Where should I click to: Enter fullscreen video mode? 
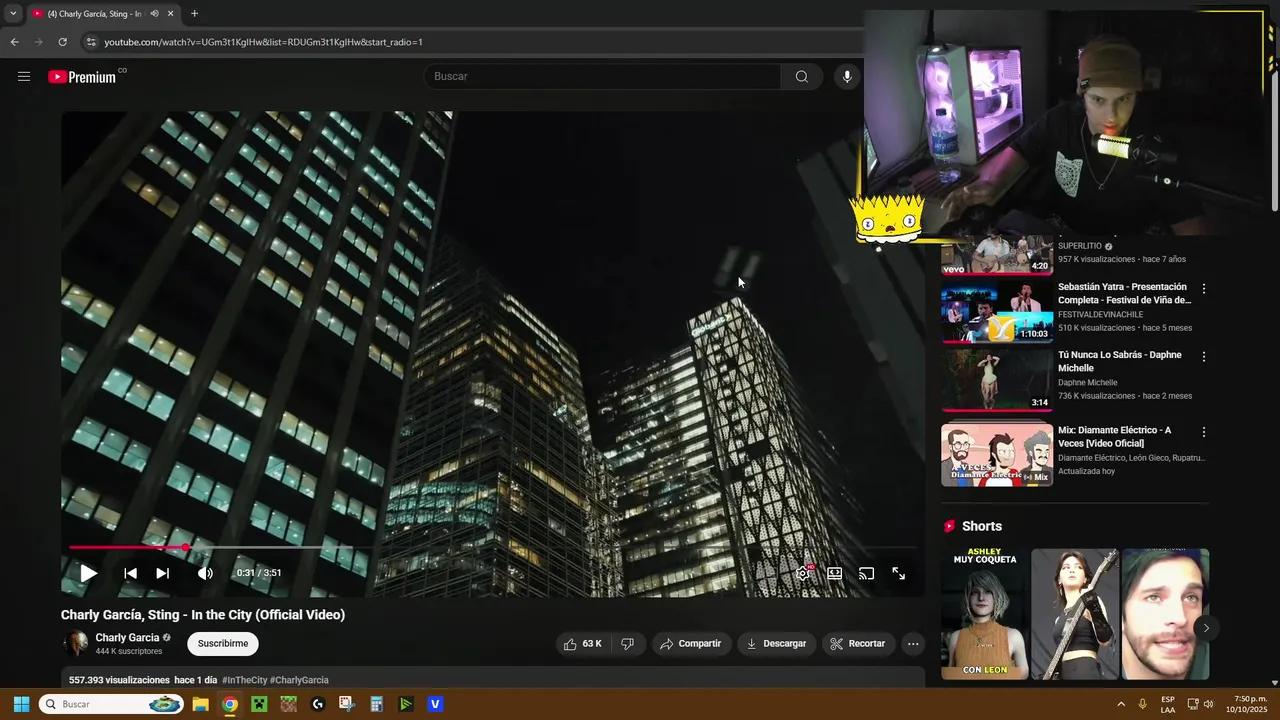[898, 573]
